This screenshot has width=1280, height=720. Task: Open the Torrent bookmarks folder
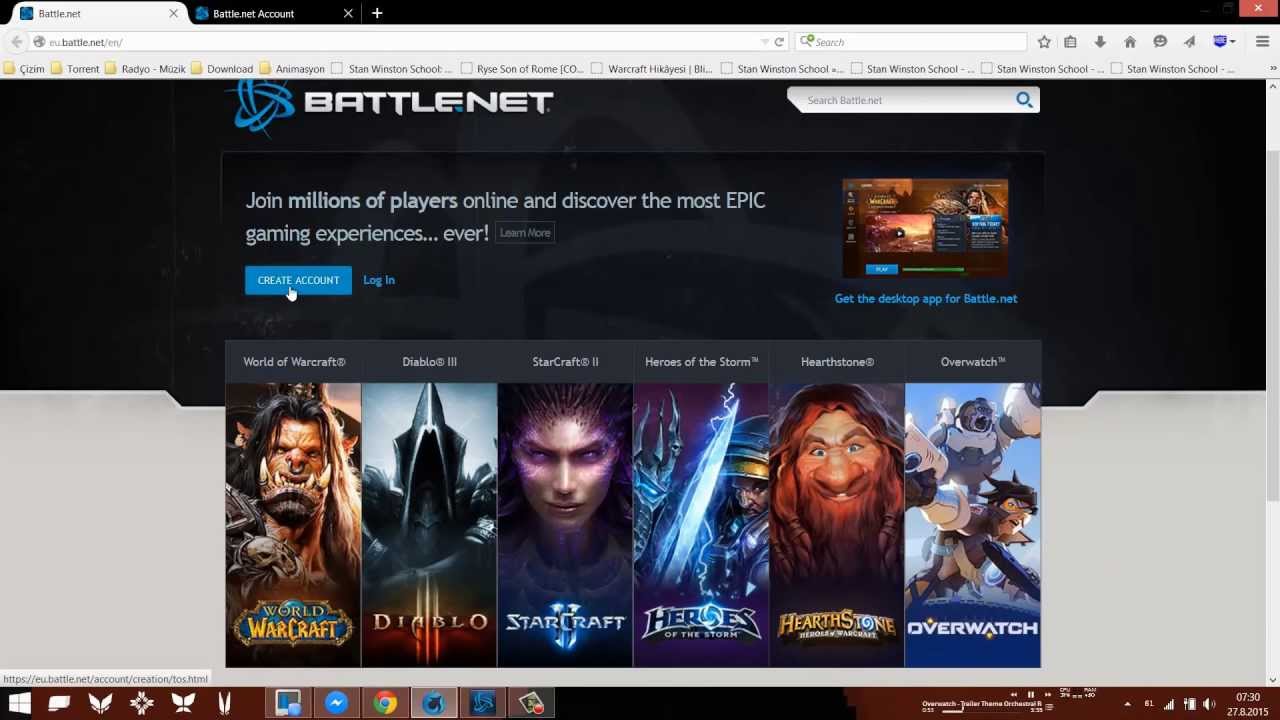(x=75, y=69)
